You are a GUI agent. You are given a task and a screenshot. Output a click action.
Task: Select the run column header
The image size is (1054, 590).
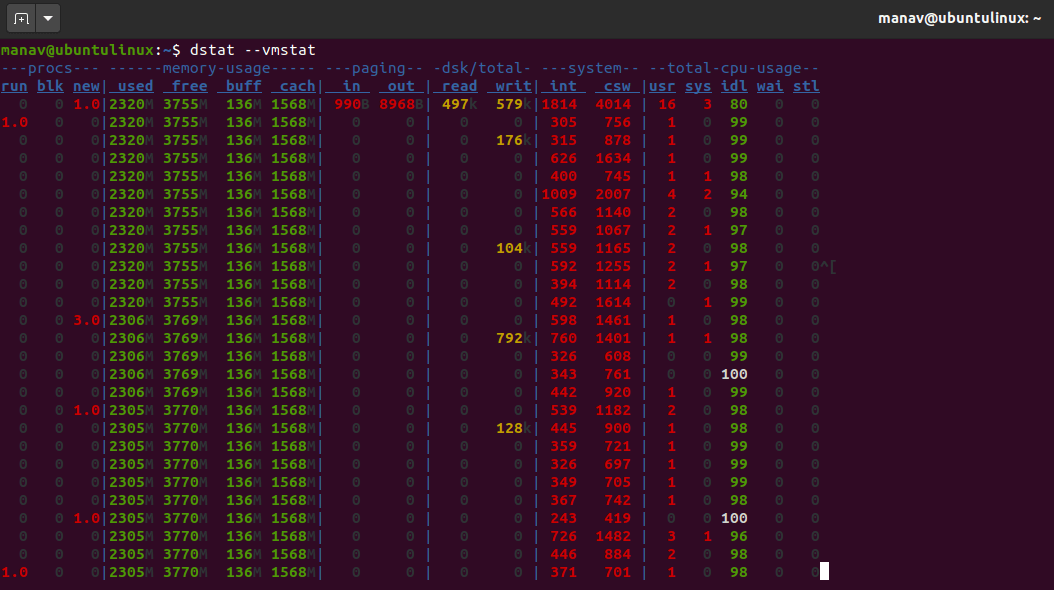click(14, 86)
